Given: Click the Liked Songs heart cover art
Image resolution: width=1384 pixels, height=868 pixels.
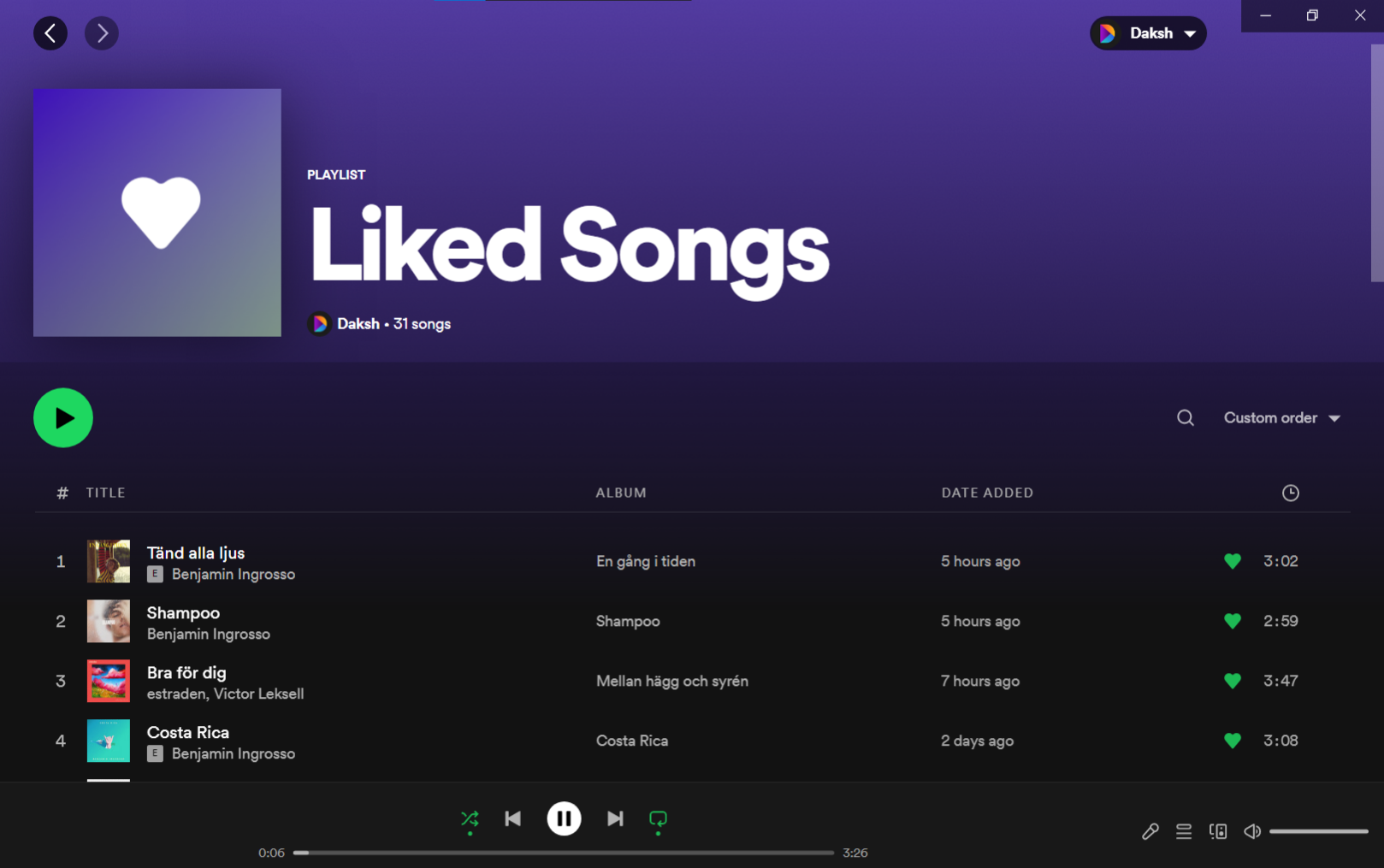Looking at the screenshot, I should tap(157, 213).
